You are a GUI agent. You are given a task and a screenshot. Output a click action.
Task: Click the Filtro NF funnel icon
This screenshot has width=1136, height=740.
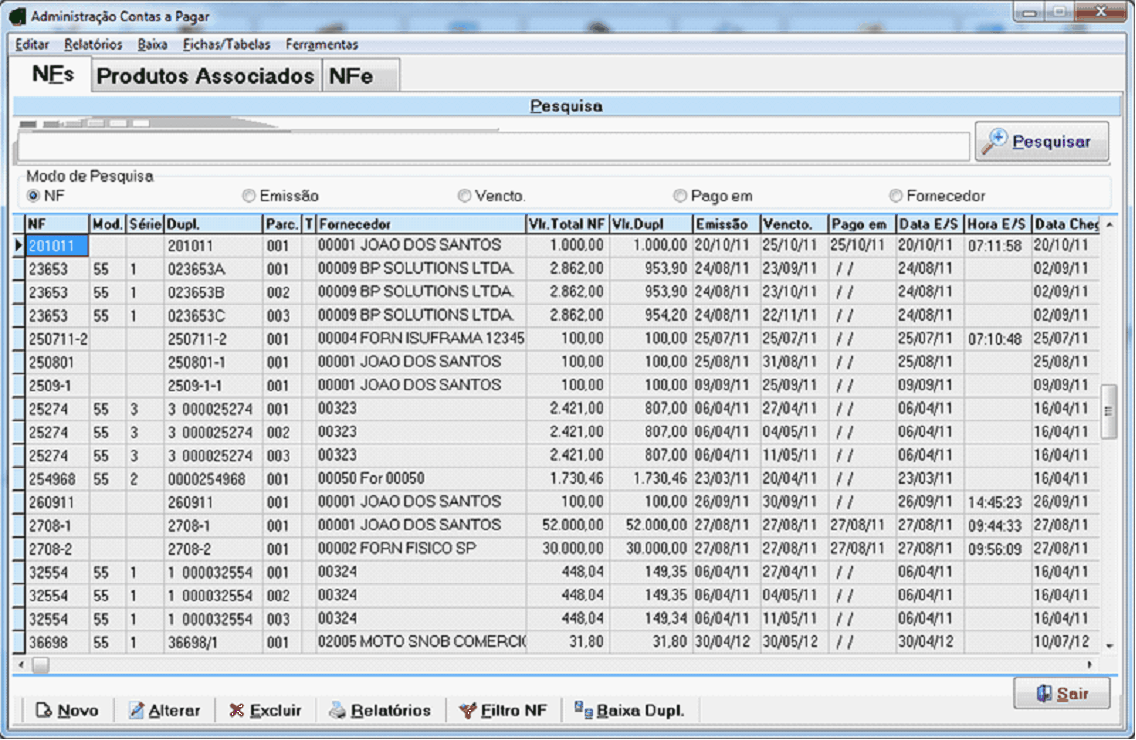click(x=467, y=711)
